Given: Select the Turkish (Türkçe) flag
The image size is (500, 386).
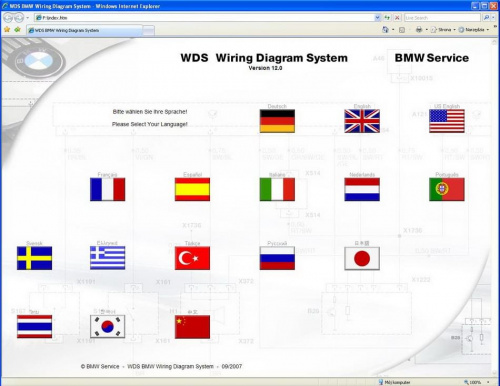Looking at the screenshot, I should 192,258.
